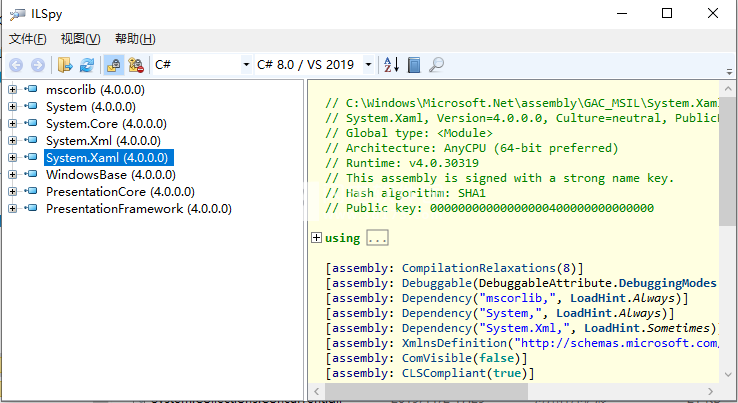
Task: Go back in navigation history
Action: tap(16, 65)
